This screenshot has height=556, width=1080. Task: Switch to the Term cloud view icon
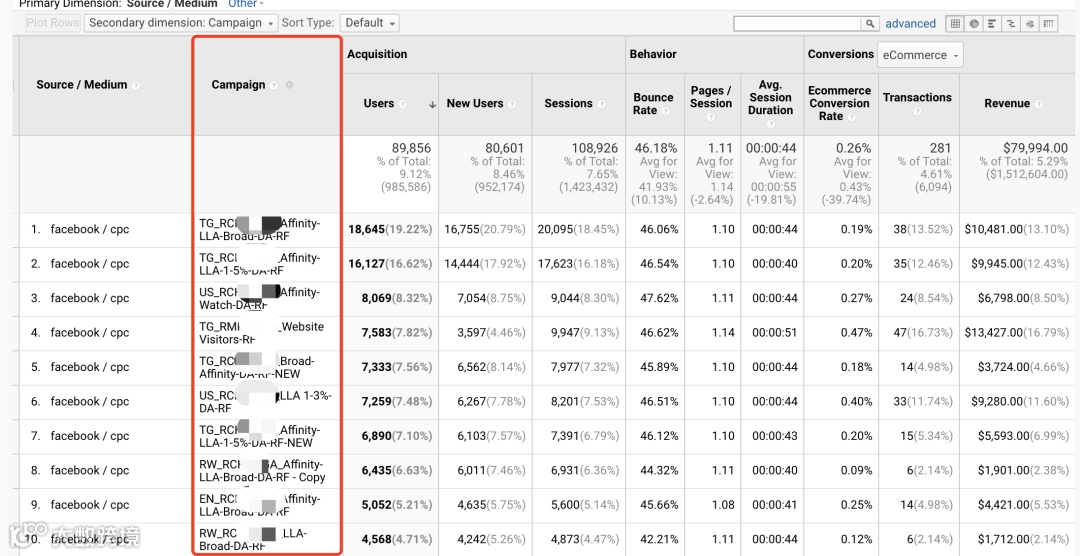[1030, 23]
